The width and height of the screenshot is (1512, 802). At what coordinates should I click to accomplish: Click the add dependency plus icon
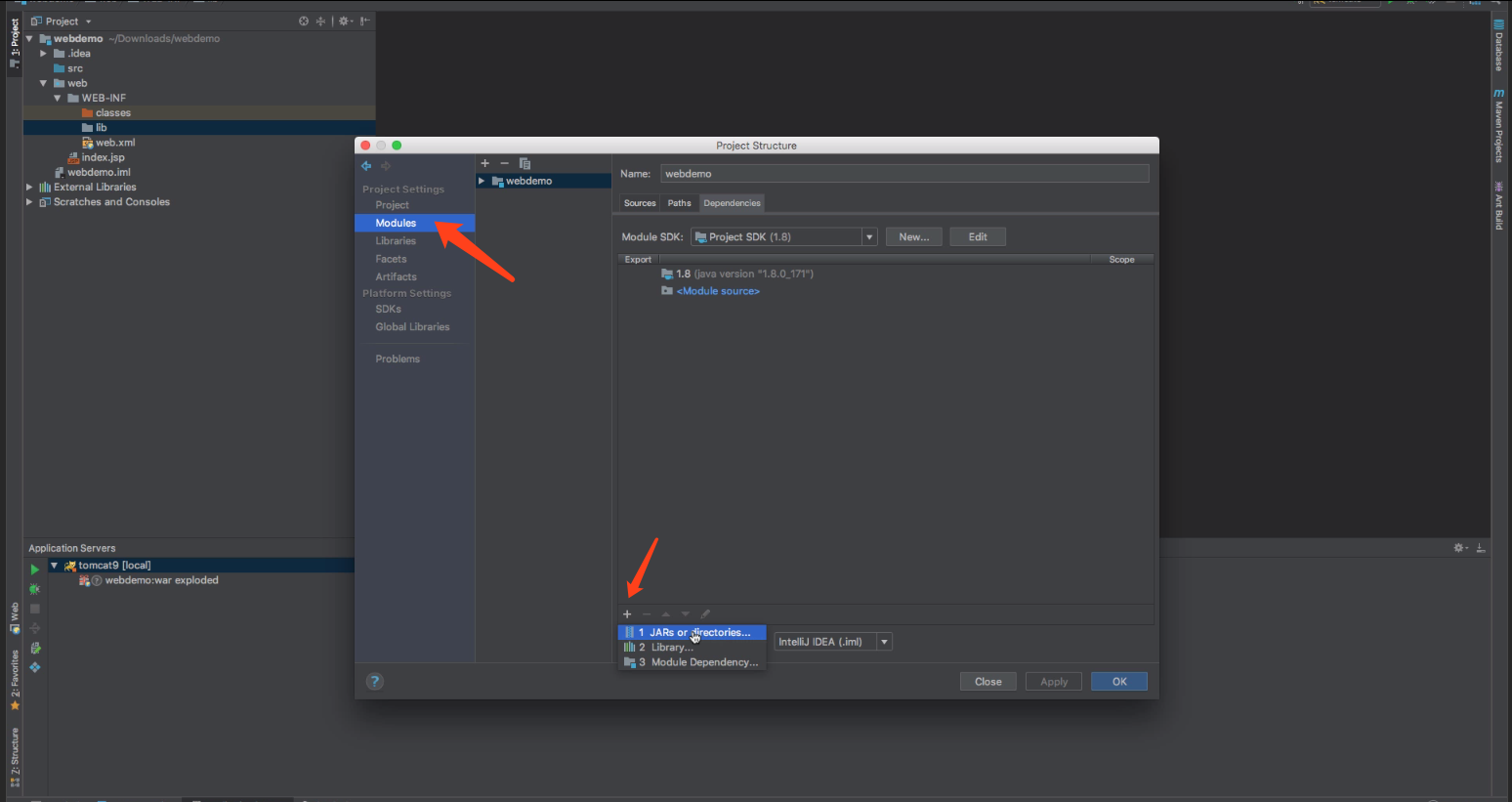(x=627, y=614)
